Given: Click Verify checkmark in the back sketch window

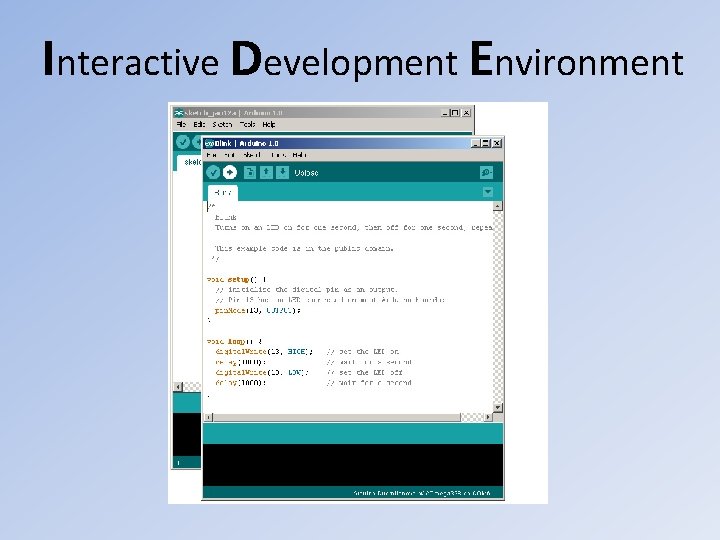Looking at the screenshot, I should 183,142.
